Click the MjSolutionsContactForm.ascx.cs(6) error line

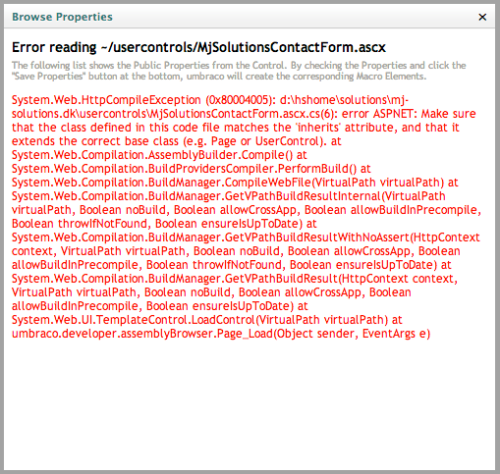tap(244, 114)
